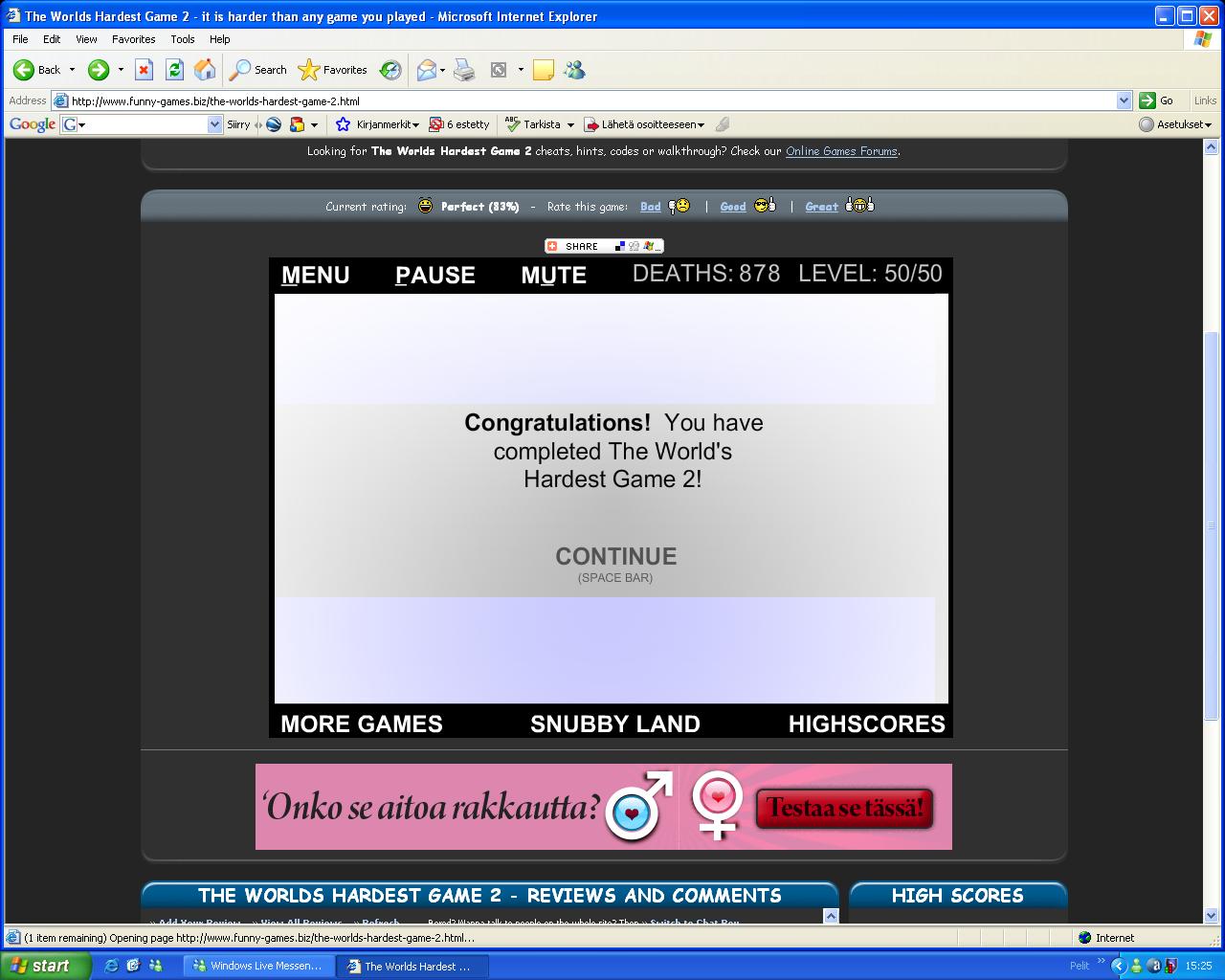Open the Google toolbar search box dropdown
1225x980 pixels.
click(214, 124)
